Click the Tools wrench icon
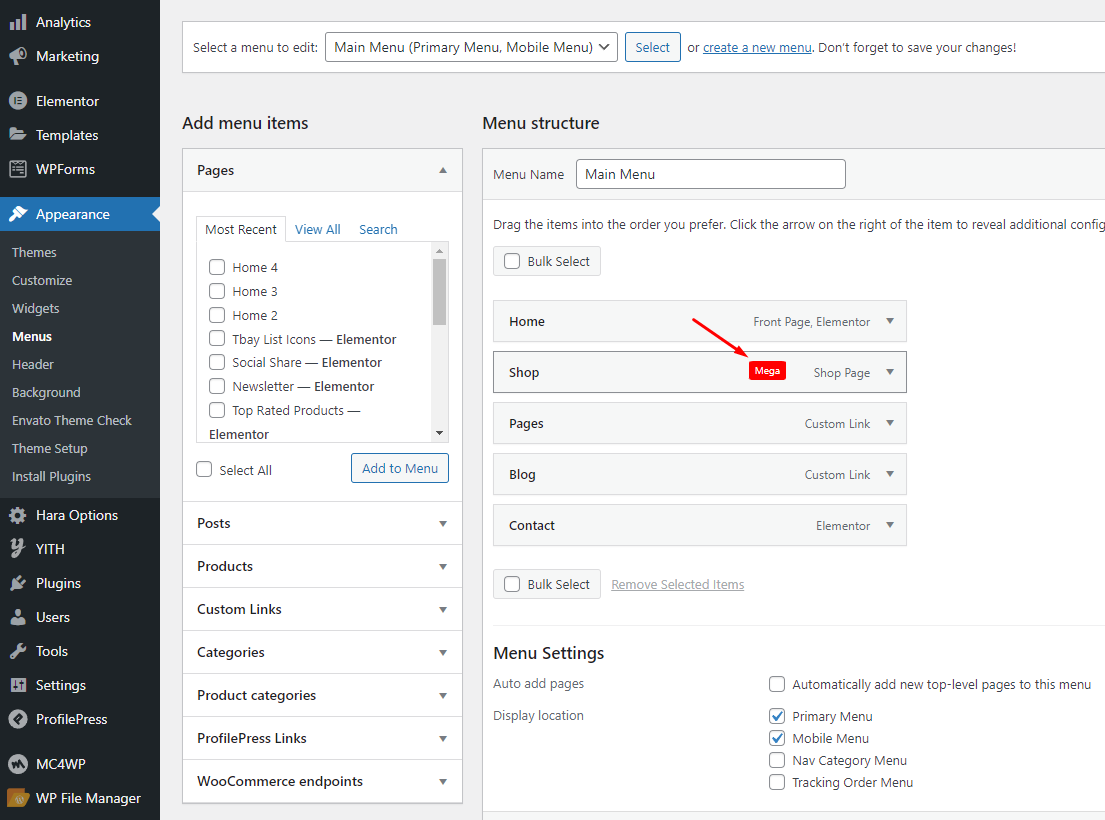This screenshot has width=1105, height=820. (18, 651)
